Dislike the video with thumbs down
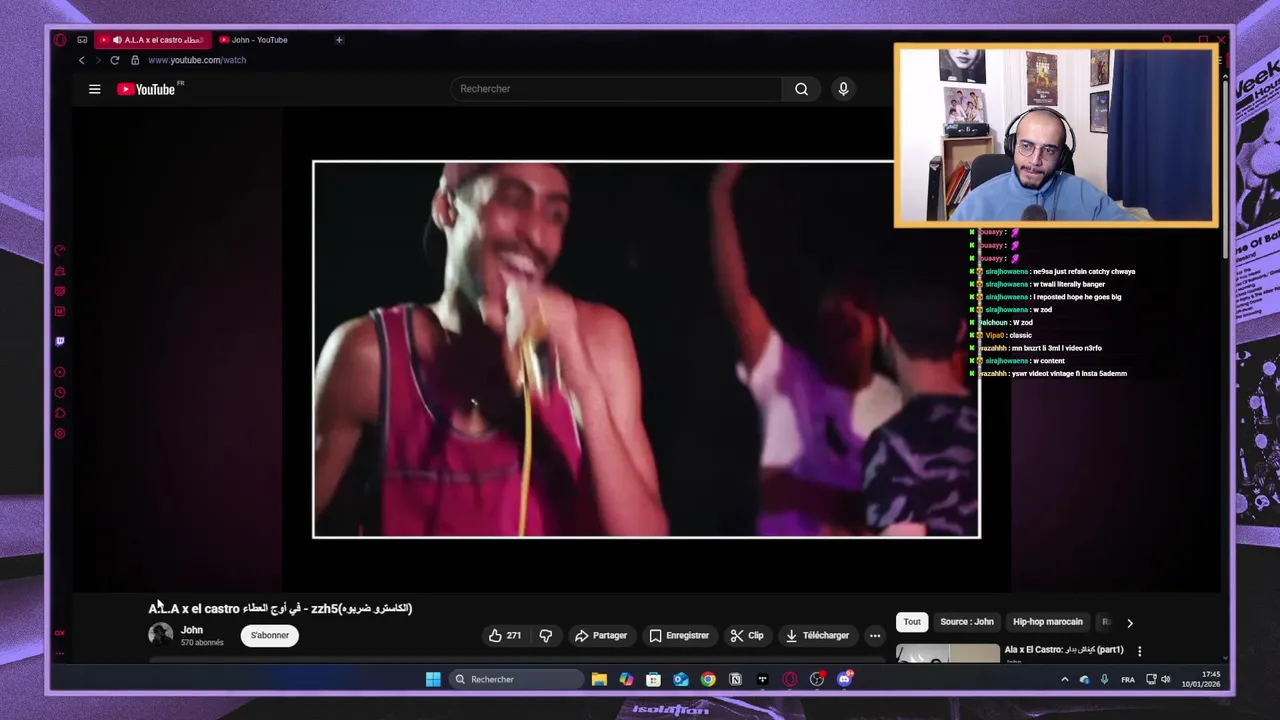 (546, 635)
